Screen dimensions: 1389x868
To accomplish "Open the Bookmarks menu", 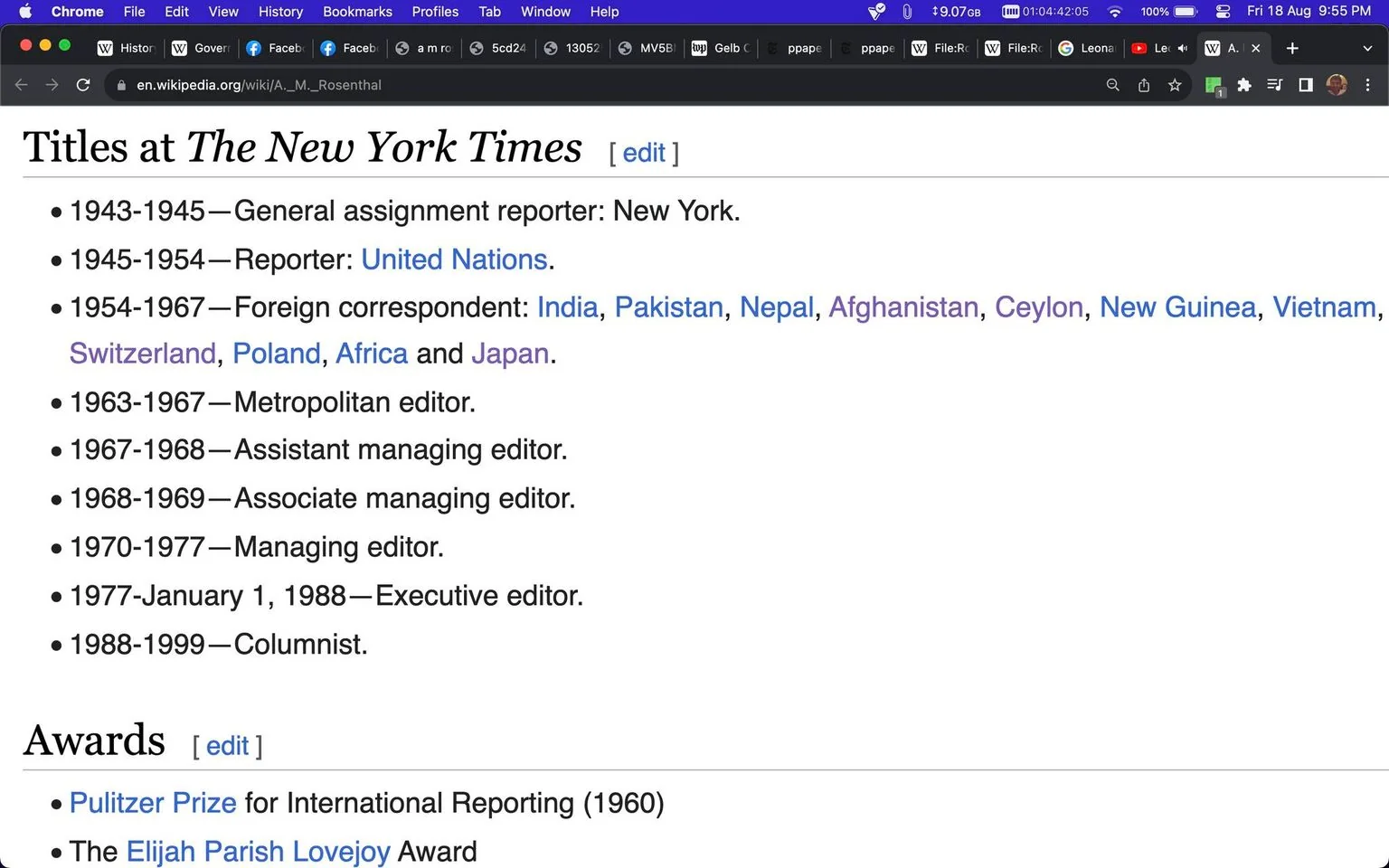I will (x=357, y=11).
